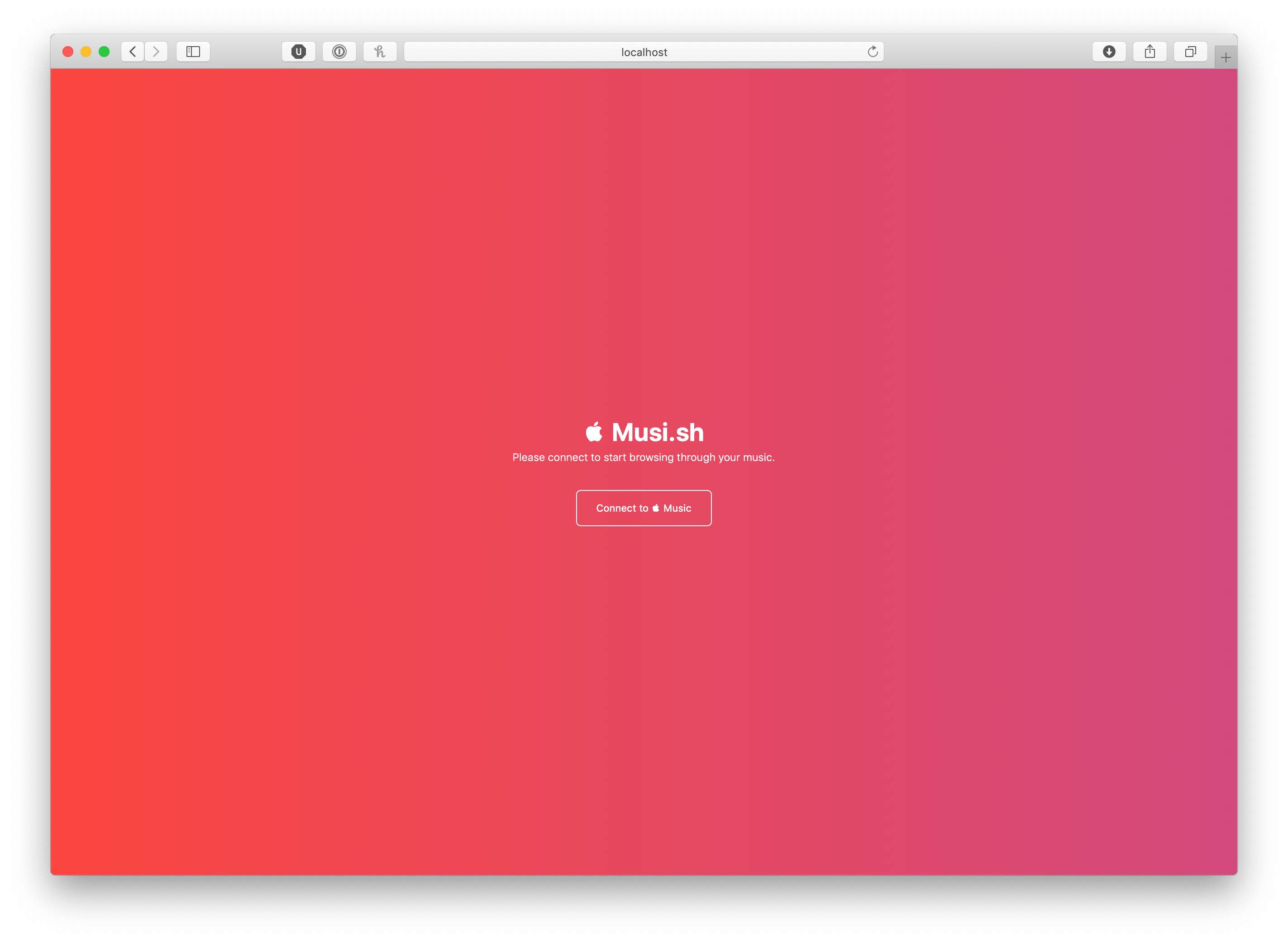Click the Apple logo beside Musi.sh
Viewport: 1288px width, 942px height.
coord(594,432)
